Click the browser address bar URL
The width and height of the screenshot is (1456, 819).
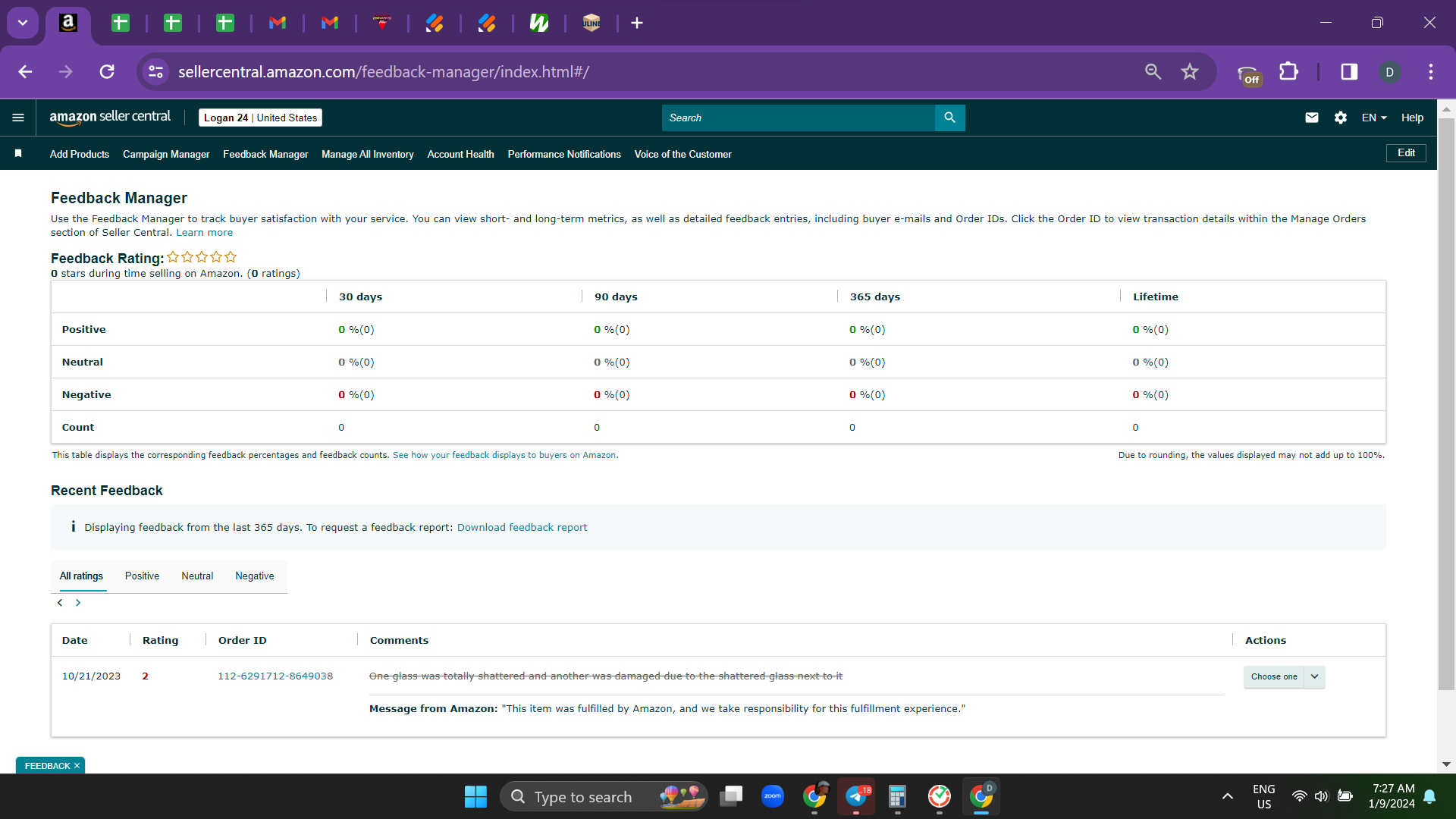tap(384, 71)
